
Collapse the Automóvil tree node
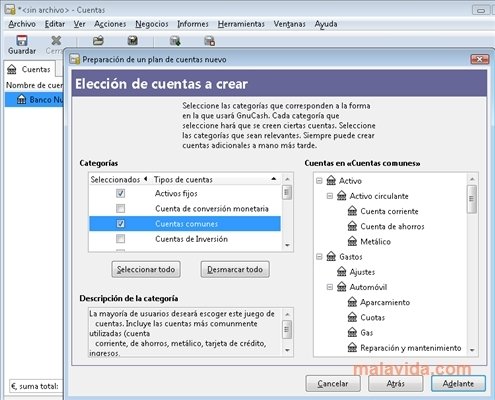pyautogui.click(x=330, y=287)
